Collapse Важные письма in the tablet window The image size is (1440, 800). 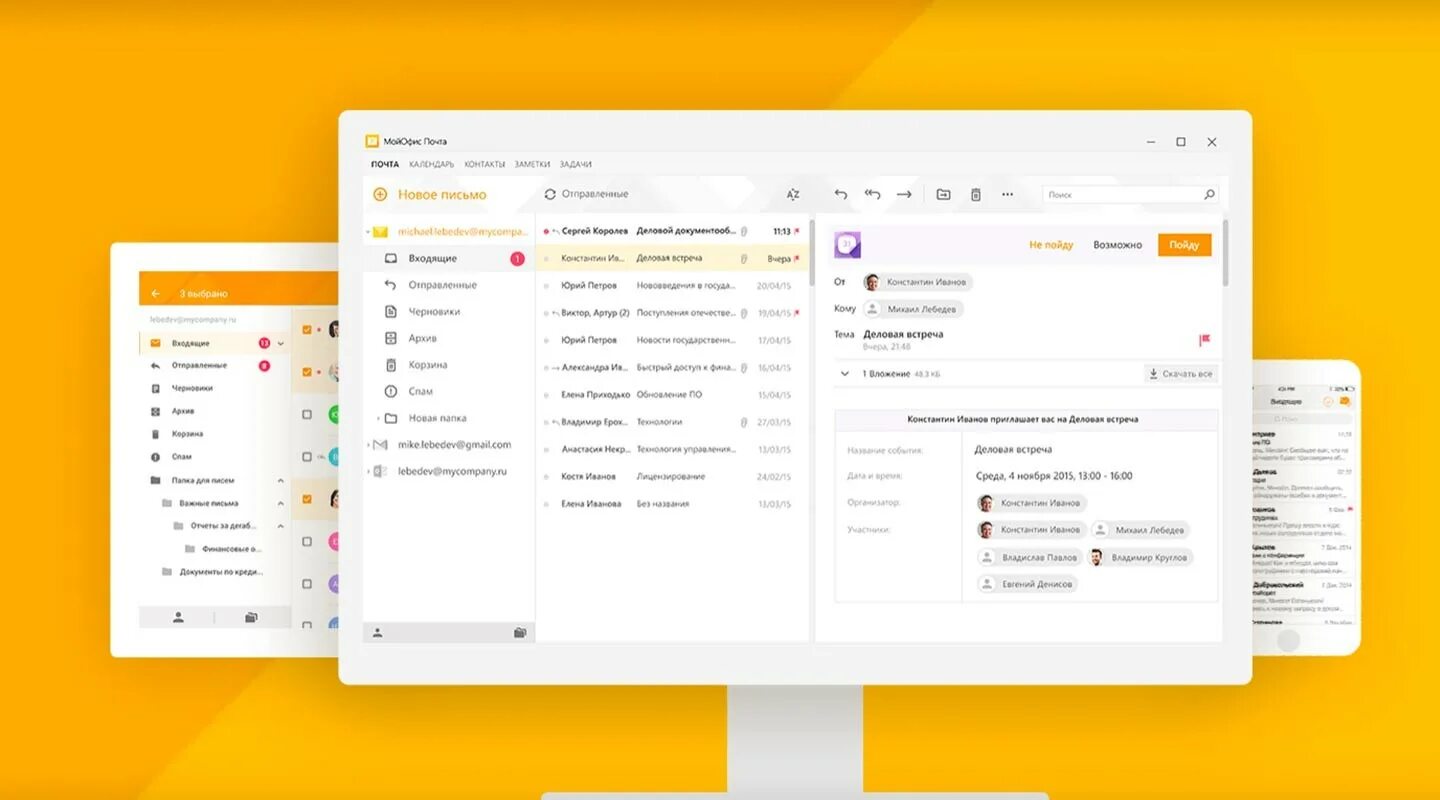coord(281,503)
